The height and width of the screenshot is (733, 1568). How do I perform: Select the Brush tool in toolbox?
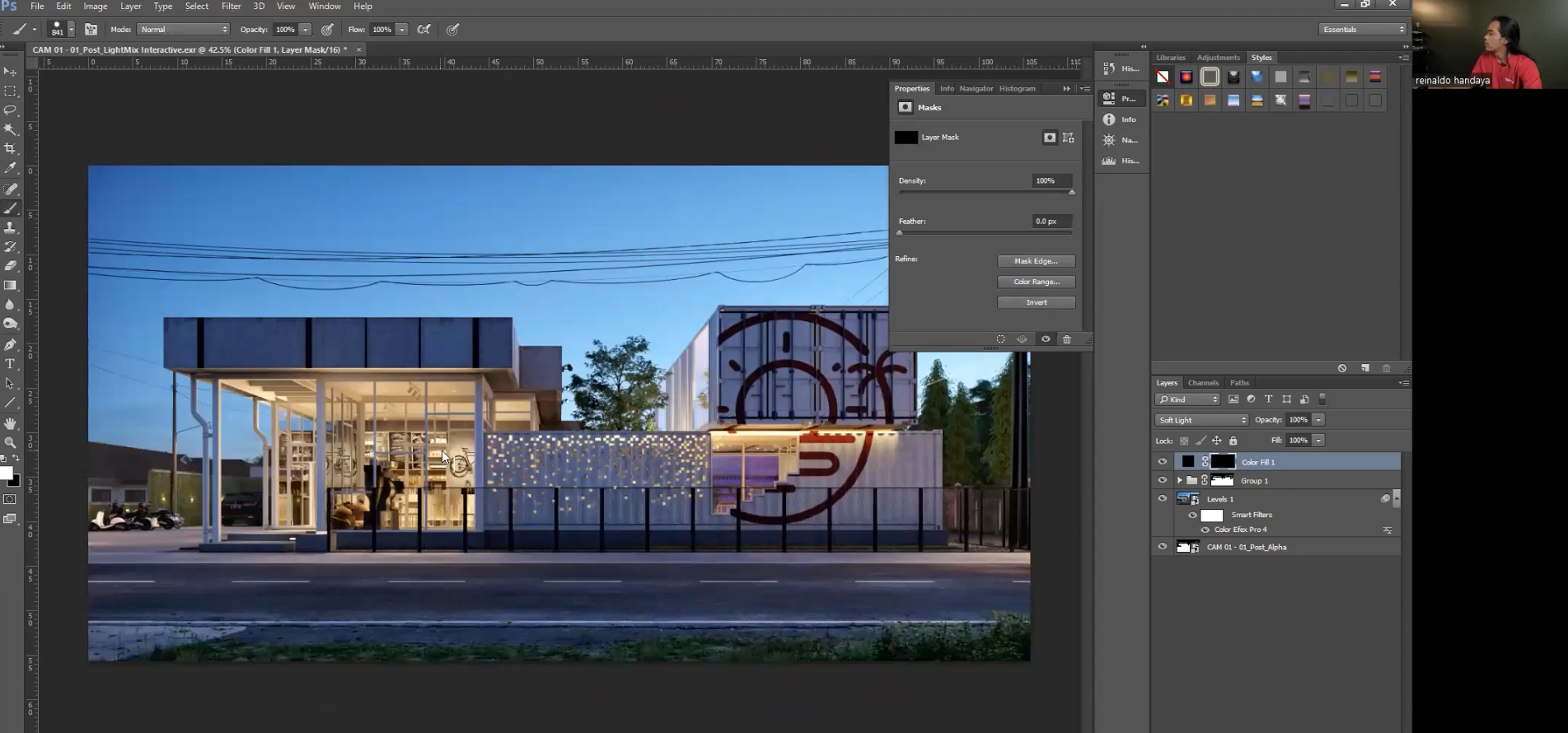pos(11,208)
